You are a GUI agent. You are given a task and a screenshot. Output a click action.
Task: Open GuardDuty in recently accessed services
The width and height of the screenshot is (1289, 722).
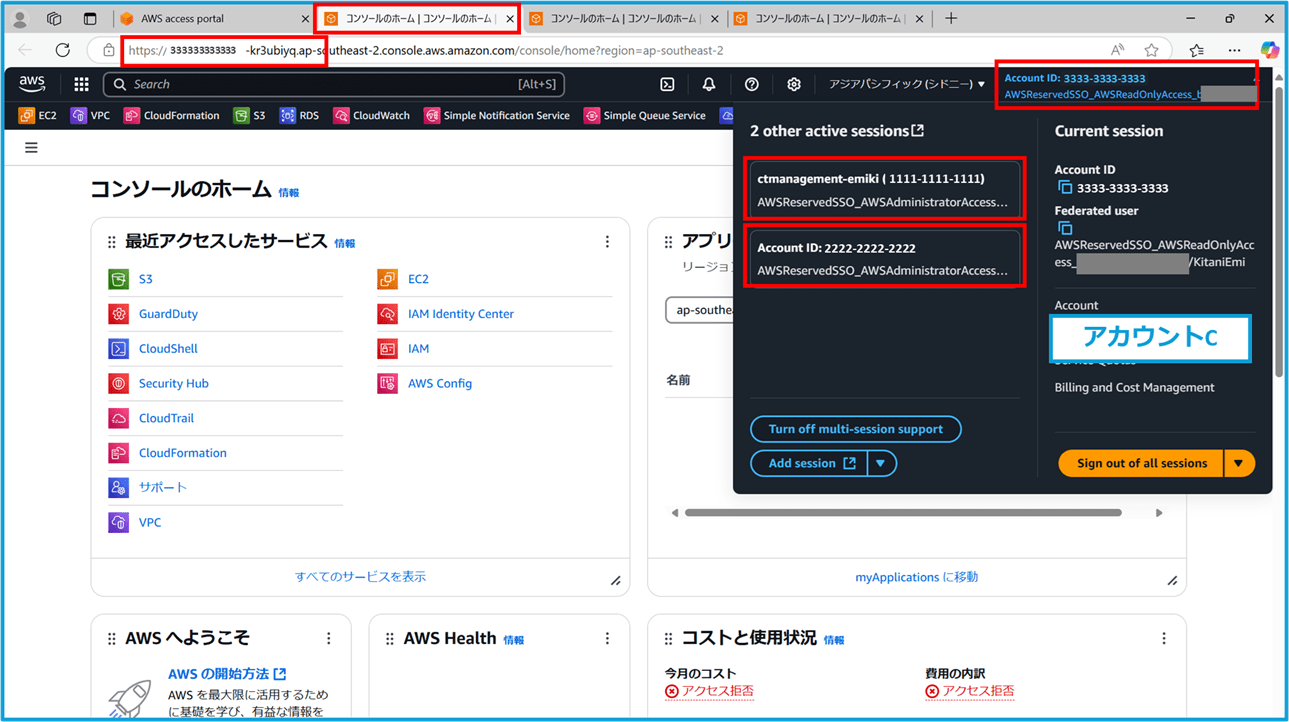(x=168, y=314)
